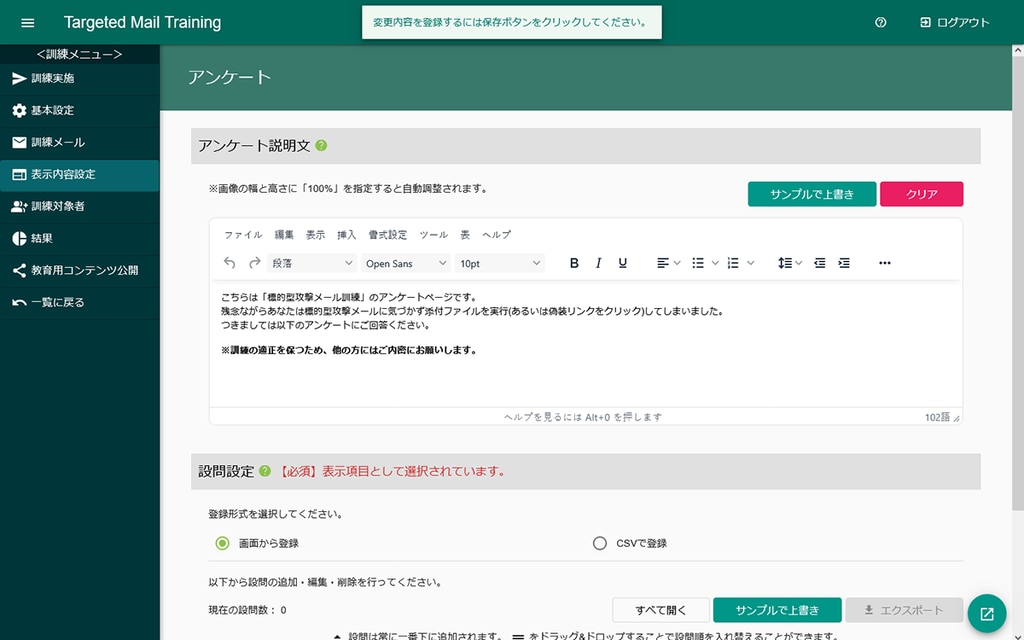
Task: Toggle underline formatting
Action: tap(622, 263)
